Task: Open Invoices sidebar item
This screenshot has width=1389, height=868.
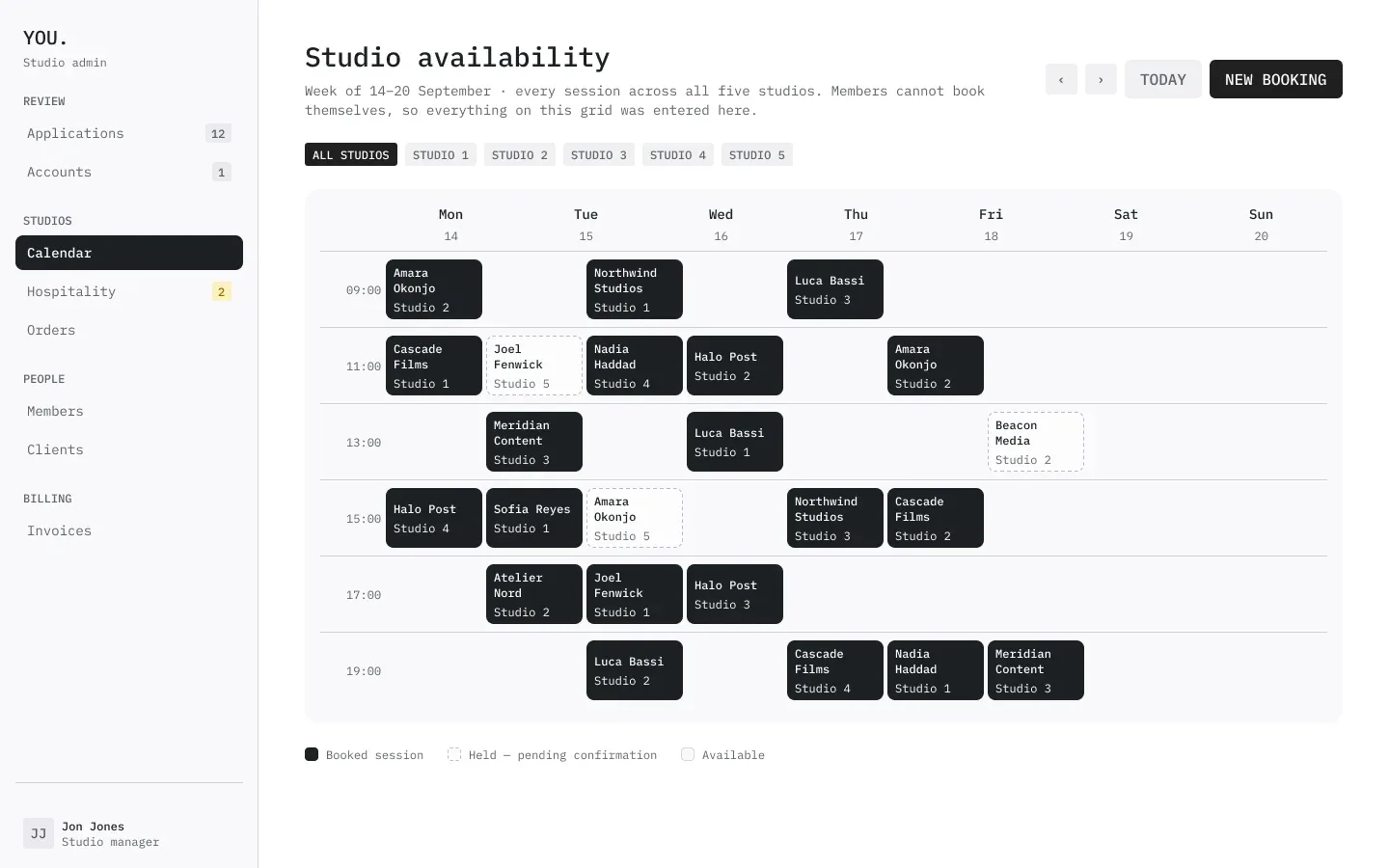Action: point(129,530)
